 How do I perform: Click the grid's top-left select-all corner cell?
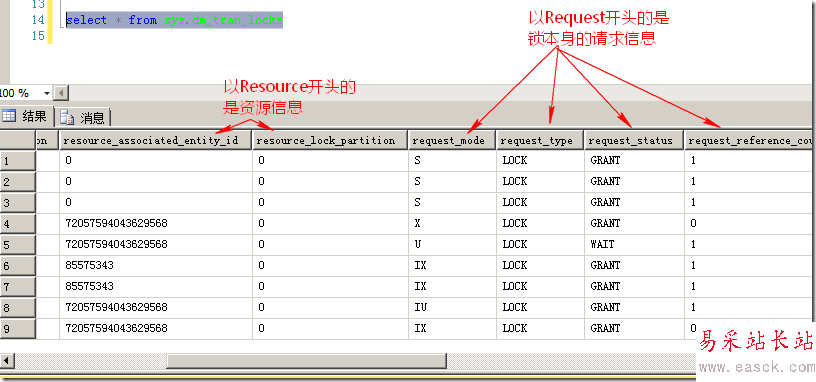click(x=18, y=140)
